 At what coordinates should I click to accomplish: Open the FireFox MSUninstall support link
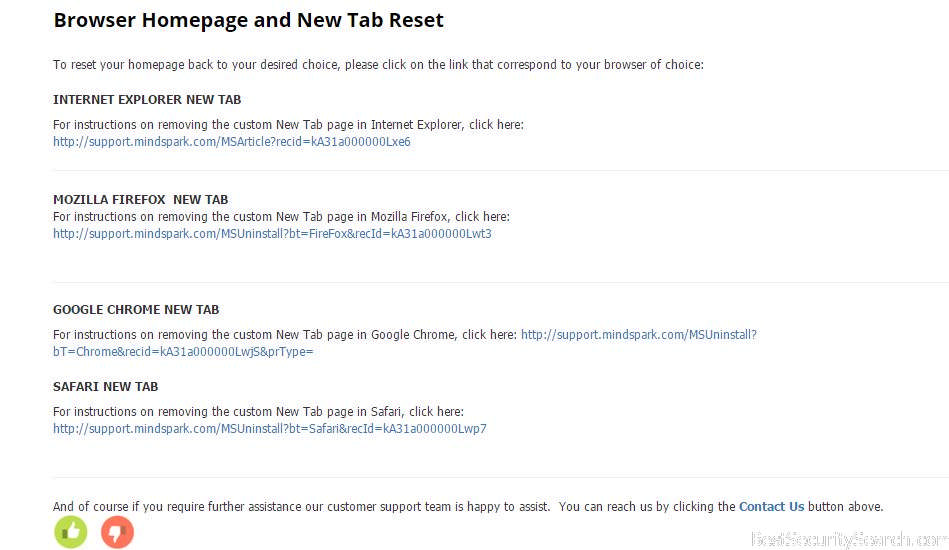tap(272, 234)
